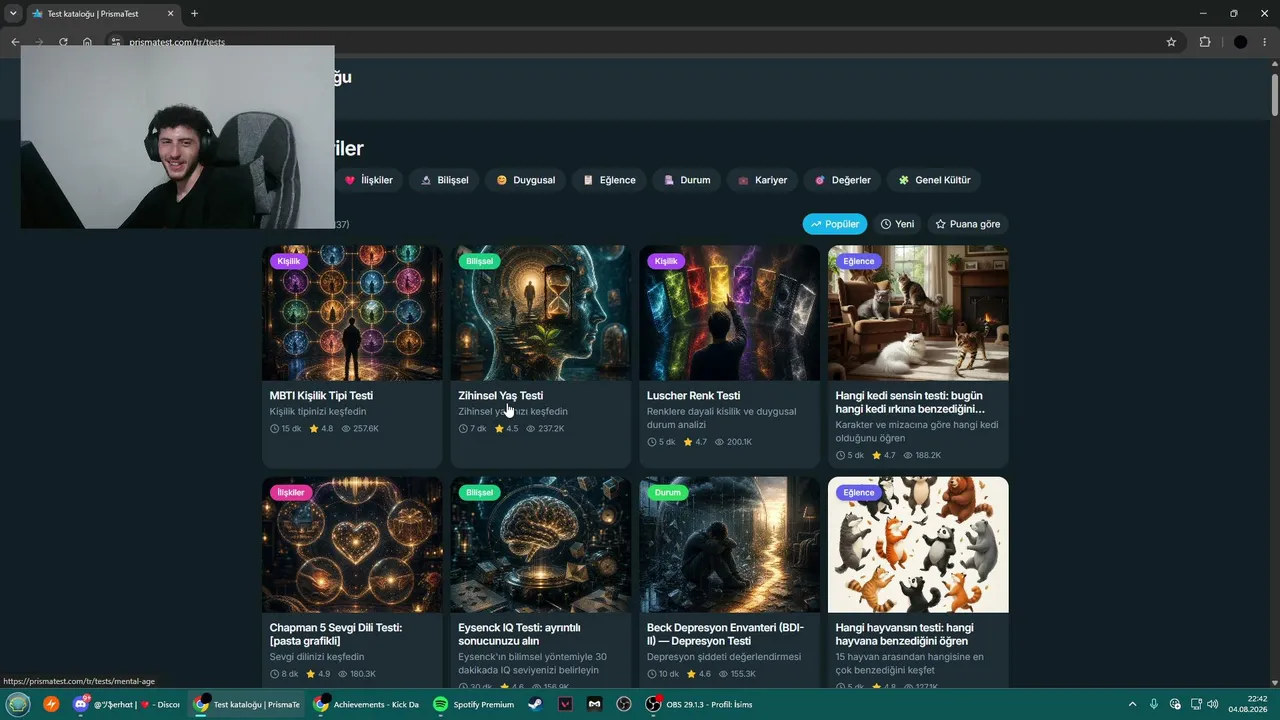Expand the tab search dropdown arrow

click(x=13, y=14)
